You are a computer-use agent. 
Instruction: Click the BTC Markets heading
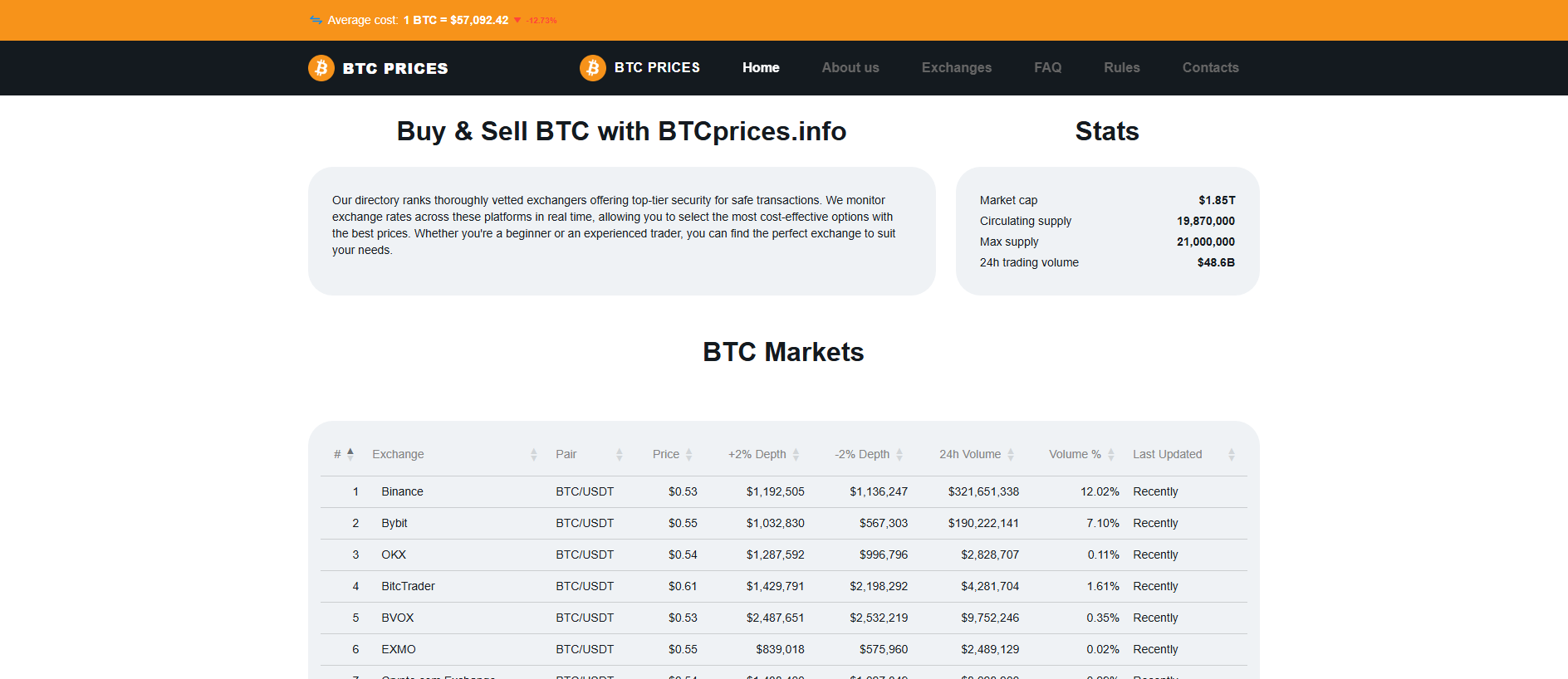(x=783, y=352)
